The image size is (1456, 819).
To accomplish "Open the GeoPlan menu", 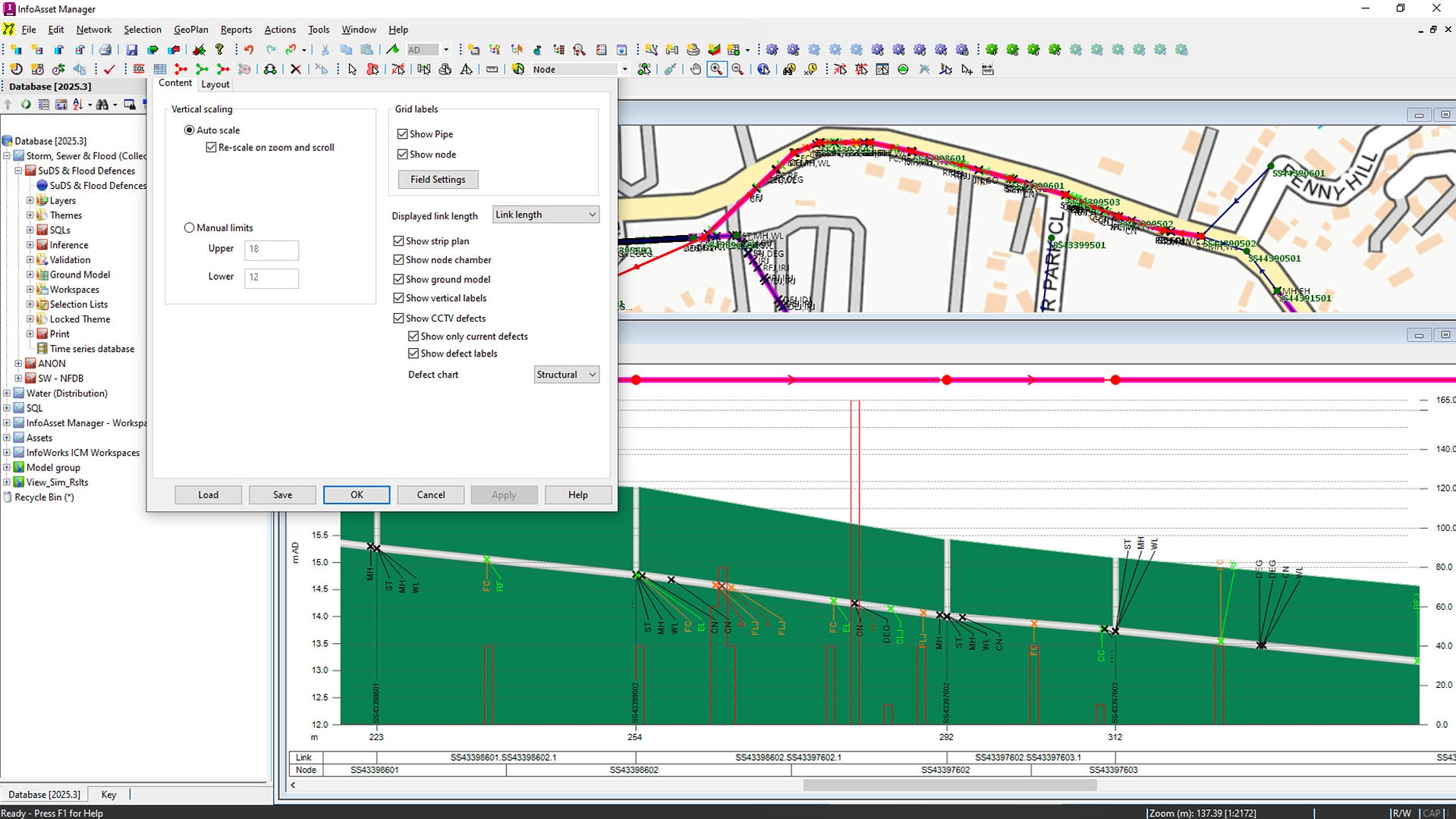I will coord(190,30).
